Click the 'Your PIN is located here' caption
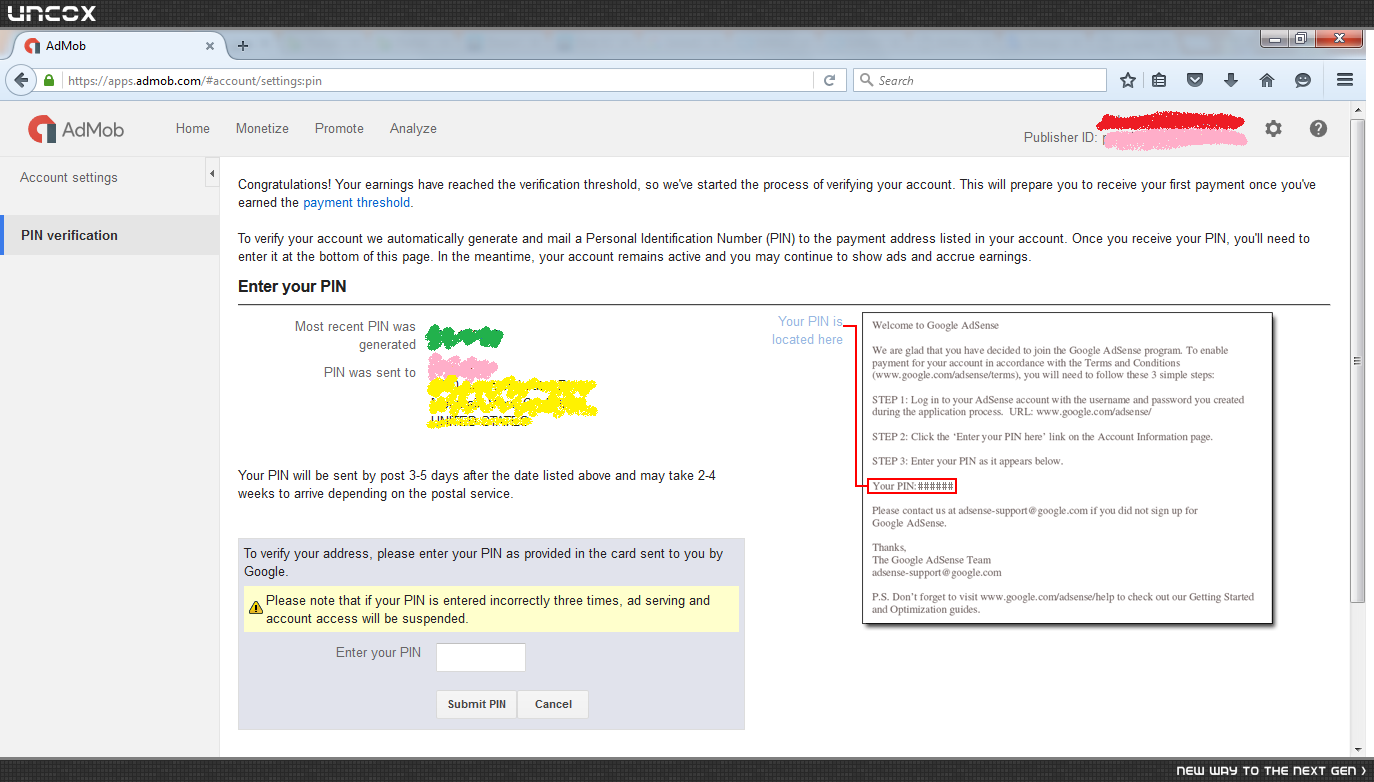1374x782 pixels. [x=807, y=330]
